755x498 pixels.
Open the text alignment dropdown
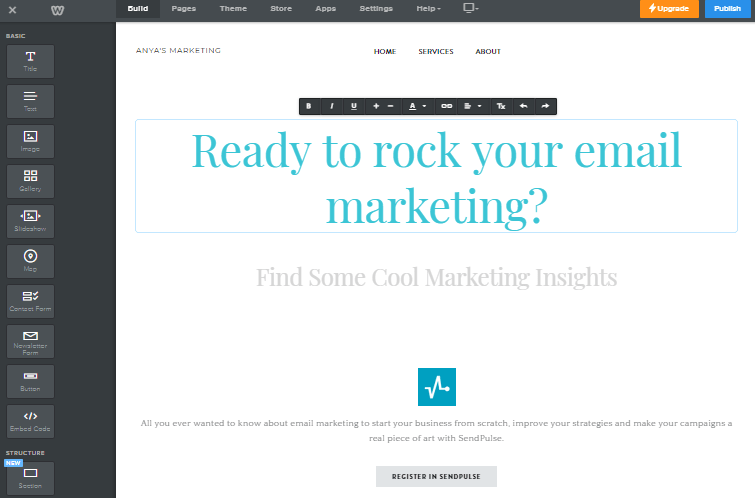pos(472,106)
